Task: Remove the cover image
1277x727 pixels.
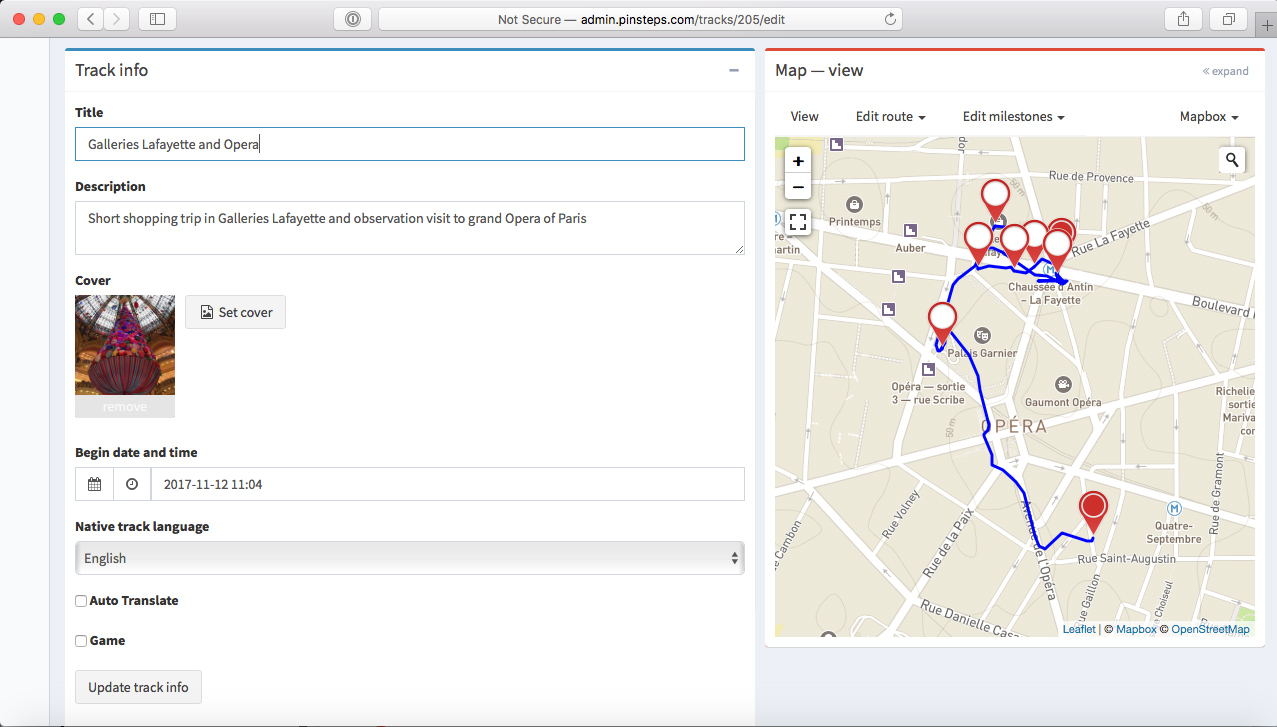Action: coord(125,407)
